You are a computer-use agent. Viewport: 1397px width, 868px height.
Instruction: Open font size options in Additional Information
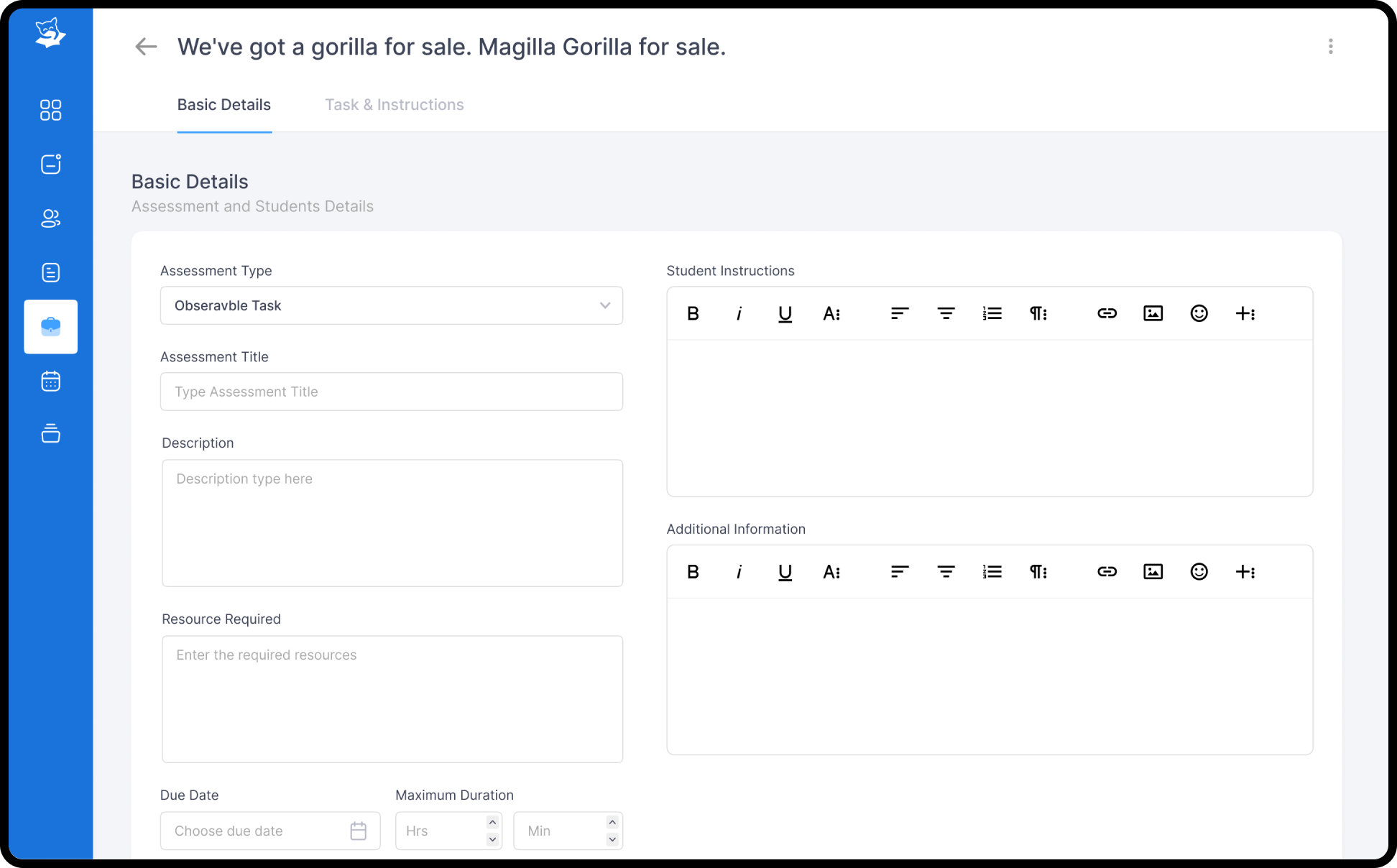point(831,571)
